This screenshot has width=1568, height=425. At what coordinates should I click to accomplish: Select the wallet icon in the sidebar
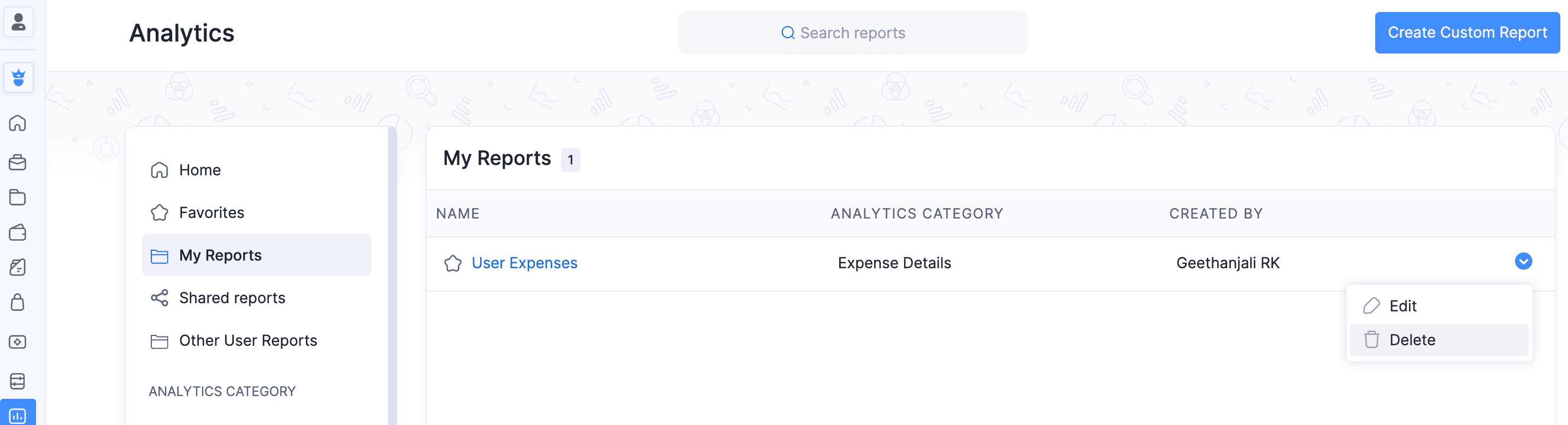tap(18, 233)
